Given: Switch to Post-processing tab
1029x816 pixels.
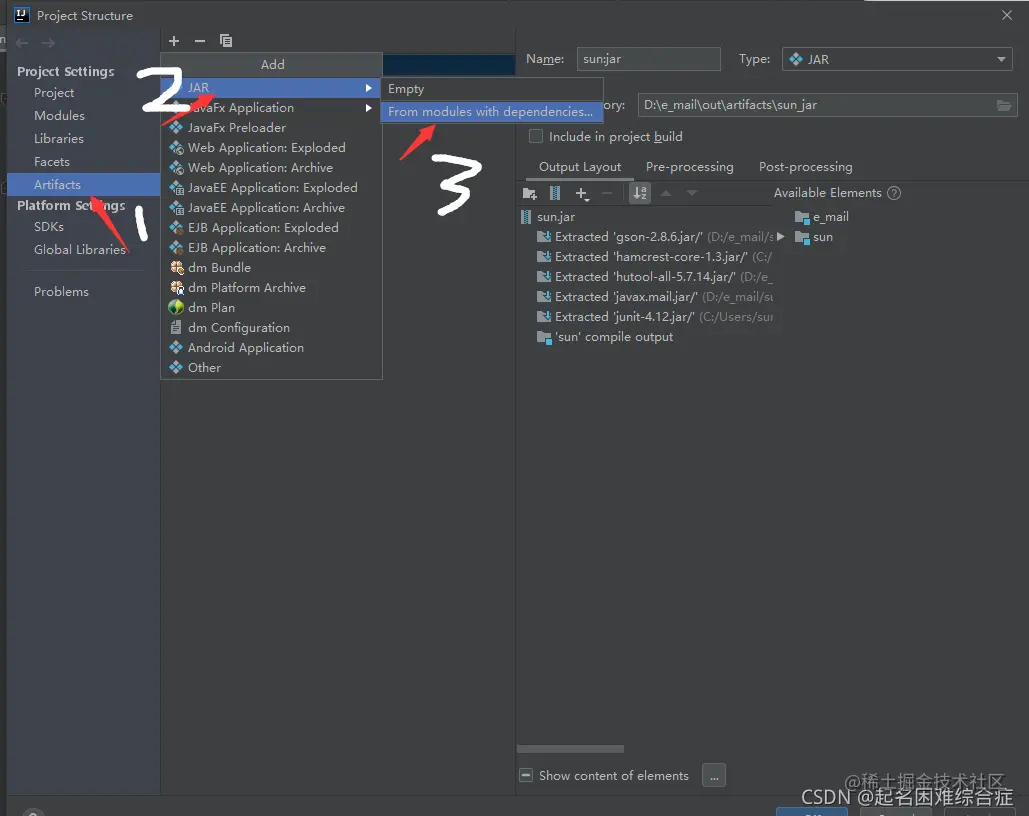Looking at the screenshot, I should (806, 167).
